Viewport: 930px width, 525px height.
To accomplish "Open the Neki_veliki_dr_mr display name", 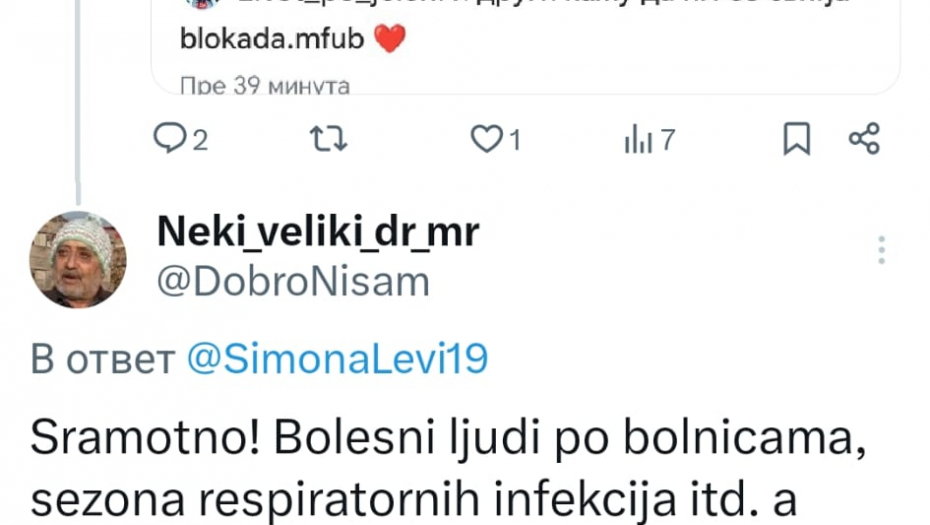I will [x=318, y=231].
